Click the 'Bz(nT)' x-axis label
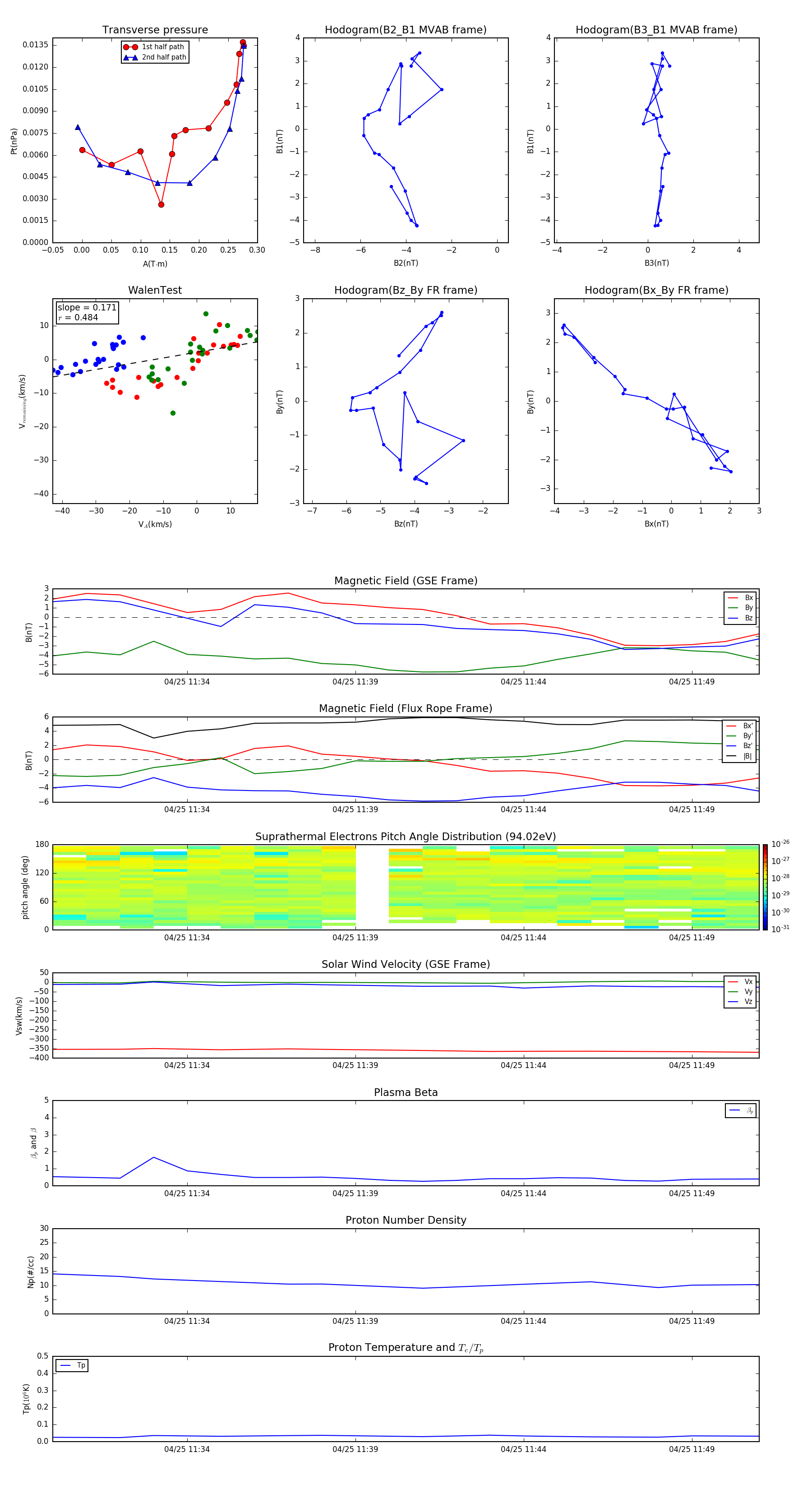 tap(406, 524)
